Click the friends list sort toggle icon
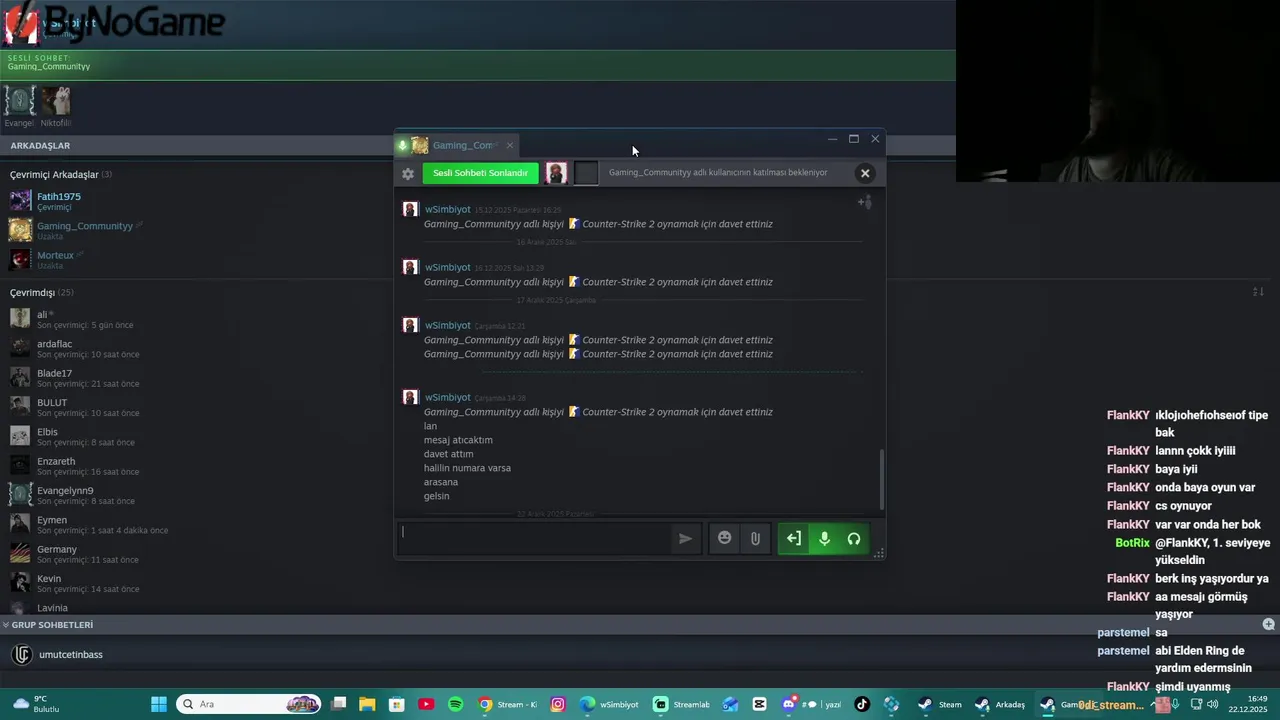 click(1258, 292)
